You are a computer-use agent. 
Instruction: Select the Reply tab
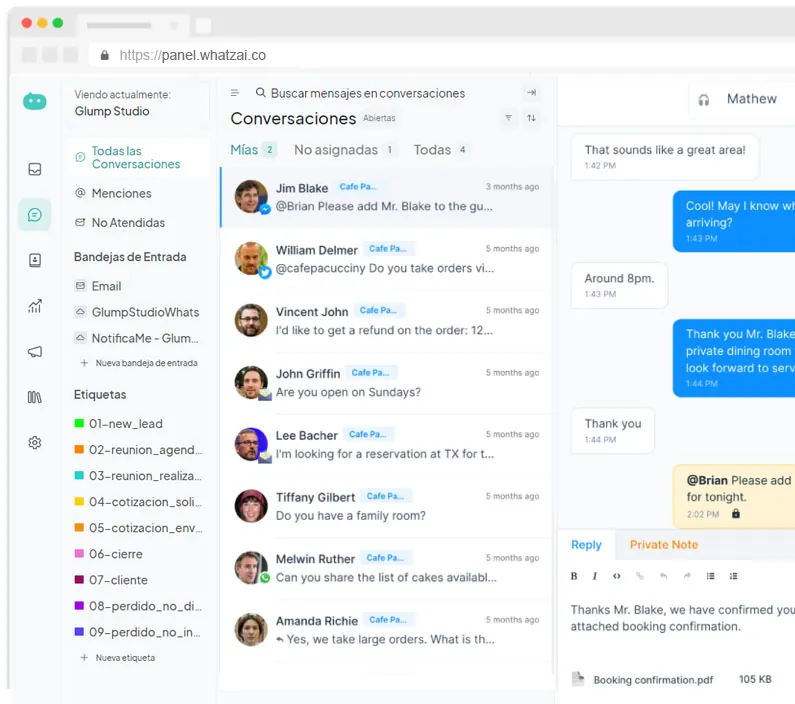click(x=586, y=544)
